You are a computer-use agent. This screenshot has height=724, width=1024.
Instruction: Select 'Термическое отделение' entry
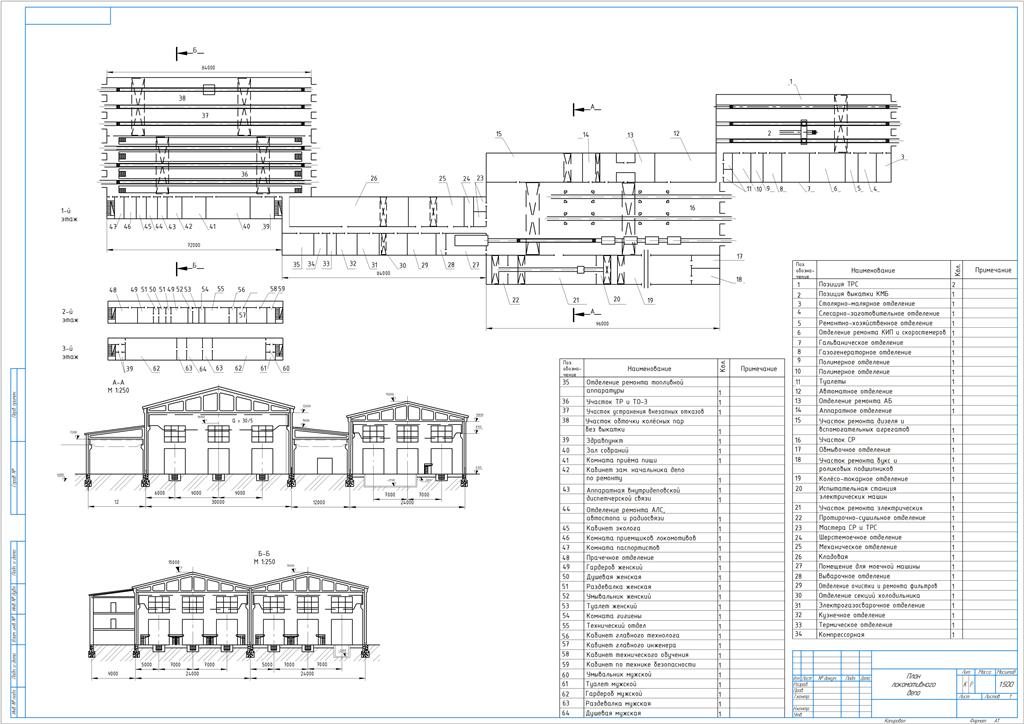(904, 625)
